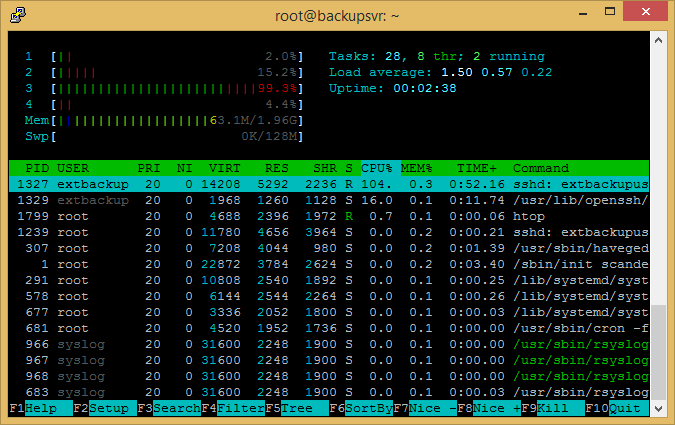
Task: Sort by the CPU% column header
Action: coord(378,168)
